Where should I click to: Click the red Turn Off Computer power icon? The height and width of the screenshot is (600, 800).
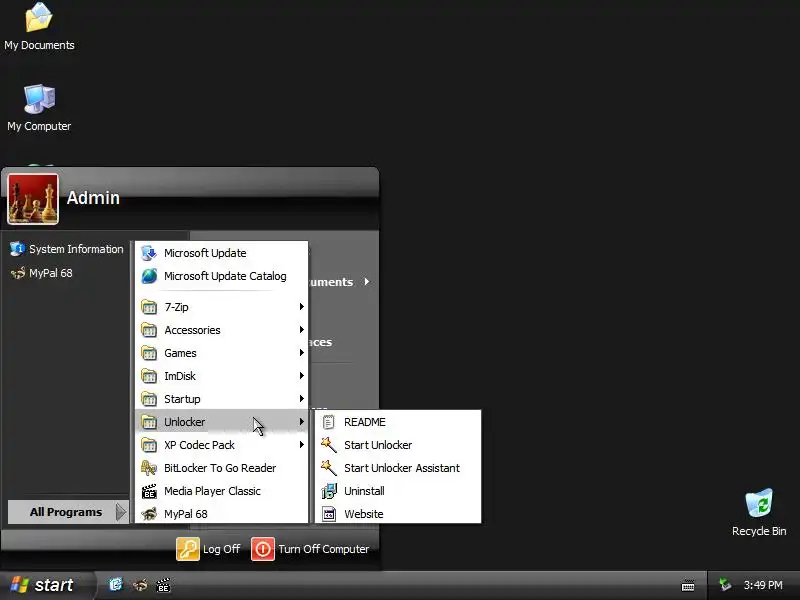click(263, 549)
